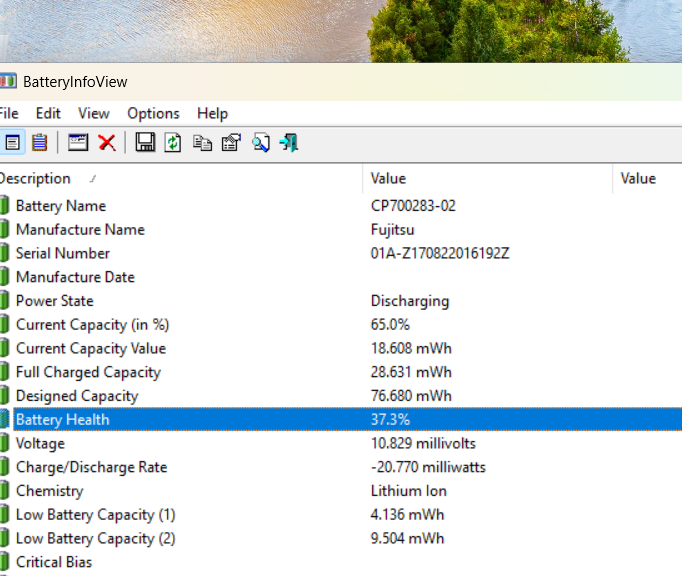This screenshot has height=576, width=682.
Task: Open the View menu
Action: 94,114
